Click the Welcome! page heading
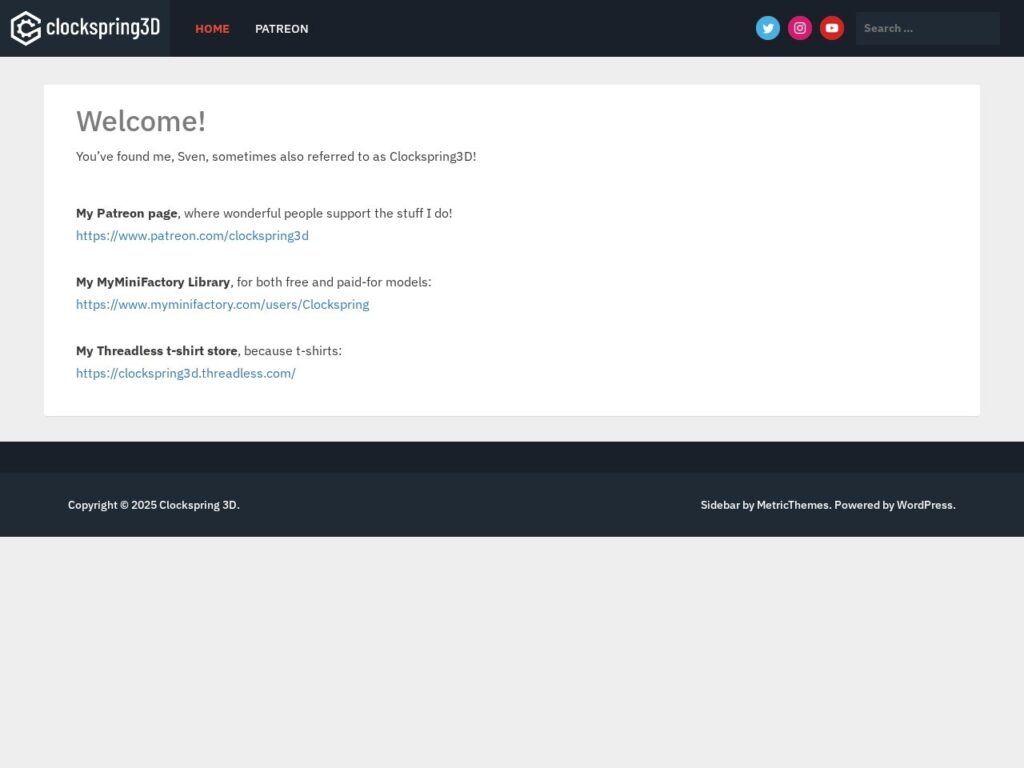 click(141, 121)
